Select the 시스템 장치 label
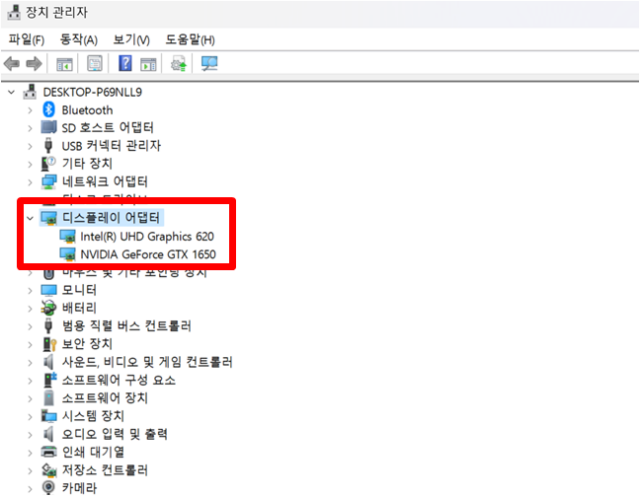The width and height of the screenshot is (640, 496). click(x=93, y=416)
